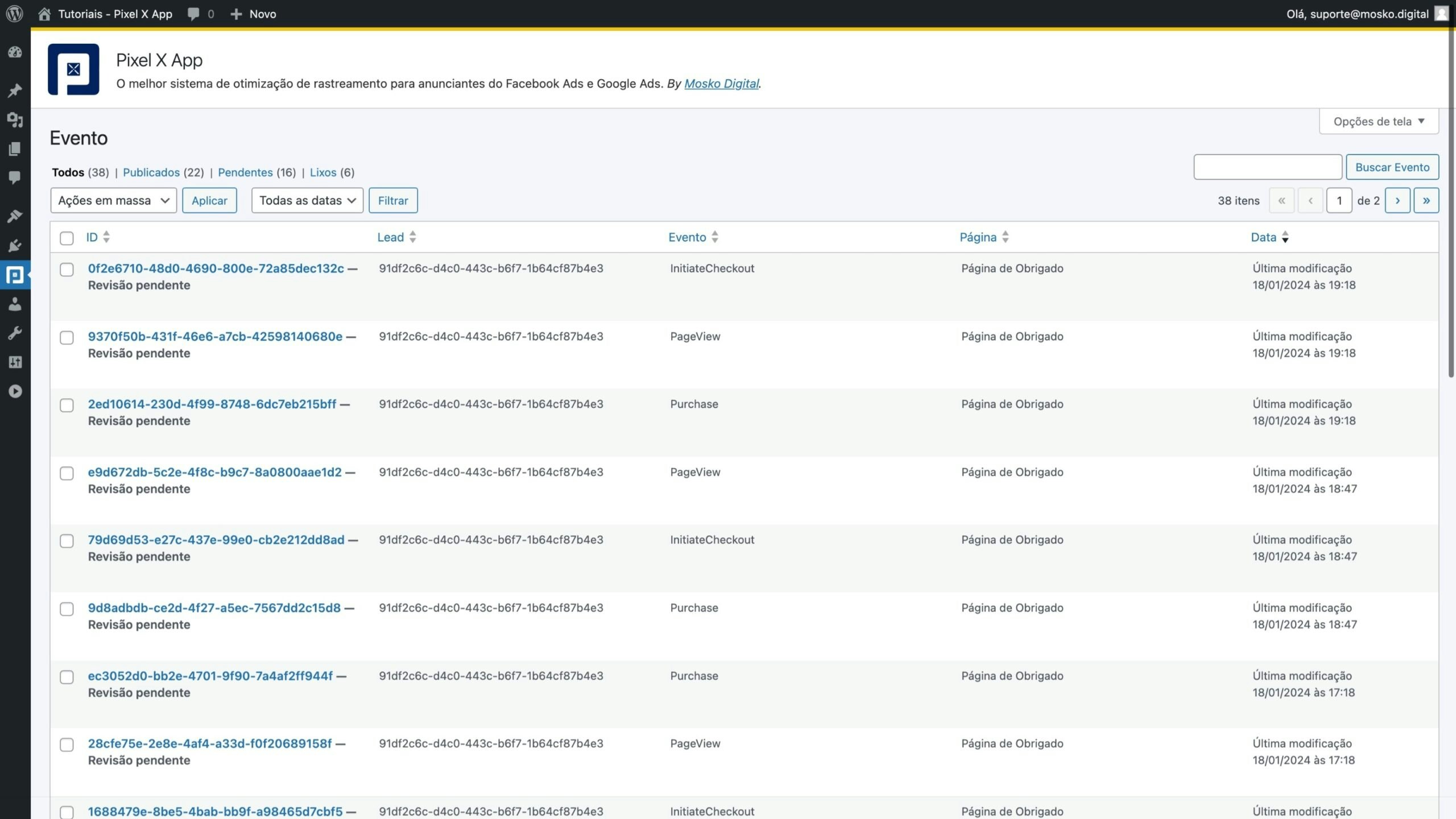The image size is (1456, 819).
Task: Click the comments bubble icon in admin bar
Action: point(193,14)
